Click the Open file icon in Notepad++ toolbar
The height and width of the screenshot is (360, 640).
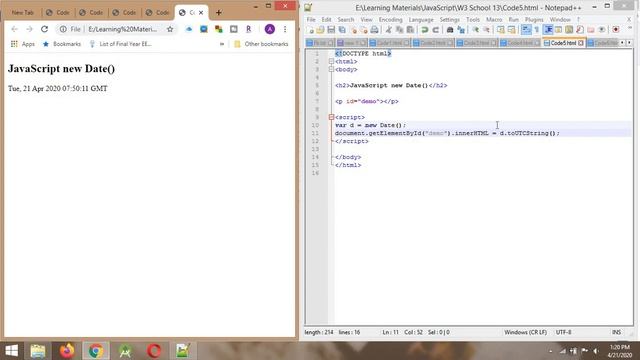pos(320,30)
